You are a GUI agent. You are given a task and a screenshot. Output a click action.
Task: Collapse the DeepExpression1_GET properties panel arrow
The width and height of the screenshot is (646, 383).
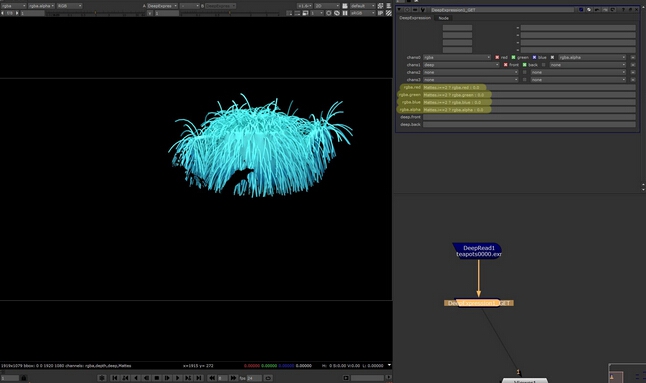pyautogui.click(x=399, y=9)
